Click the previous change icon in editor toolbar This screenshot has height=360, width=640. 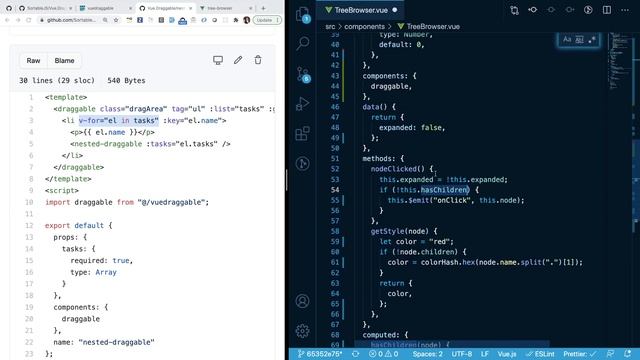pyautogui.click(x=551, y=10)
